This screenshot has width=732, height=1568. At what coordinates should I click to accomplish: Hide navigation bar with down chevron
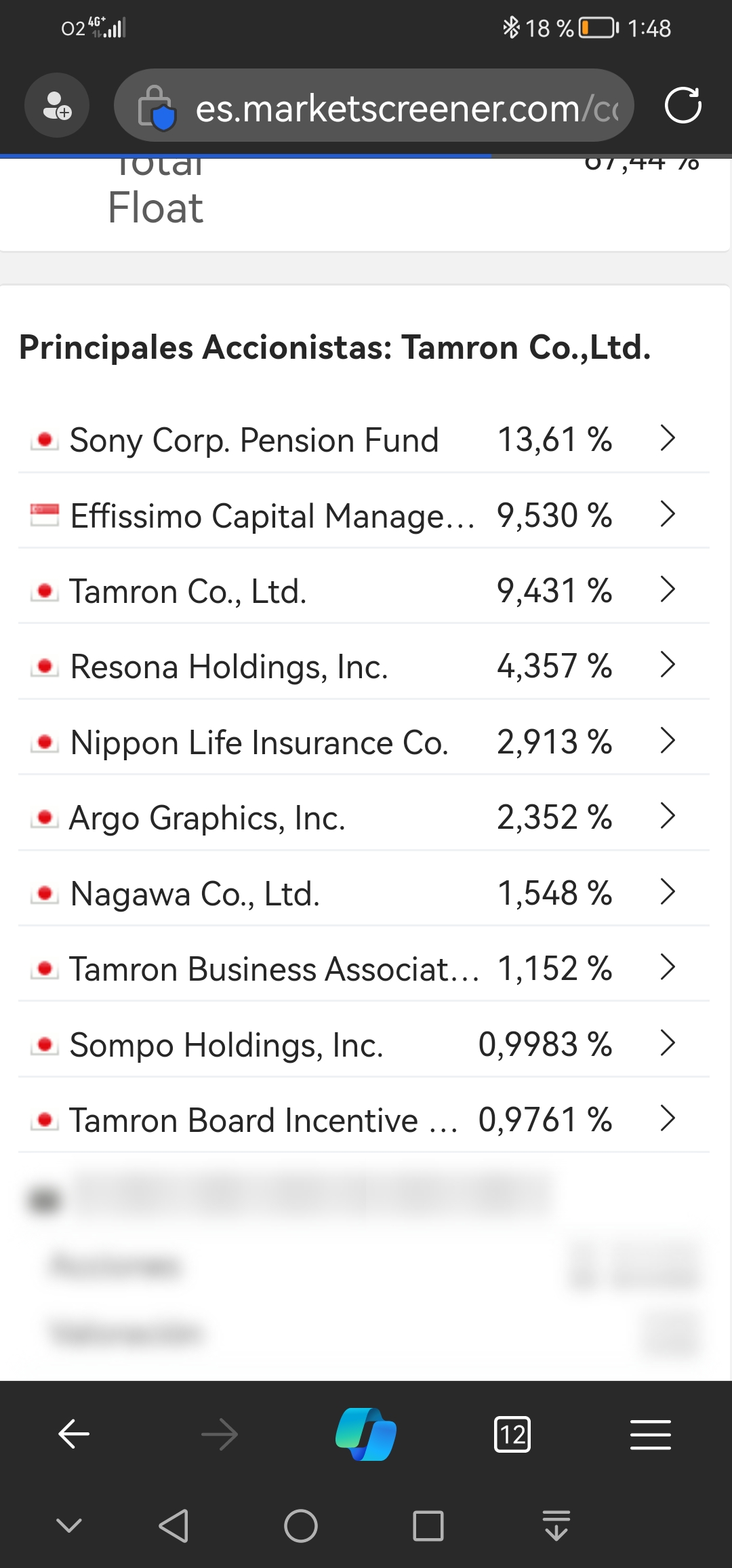[69, 1526]
